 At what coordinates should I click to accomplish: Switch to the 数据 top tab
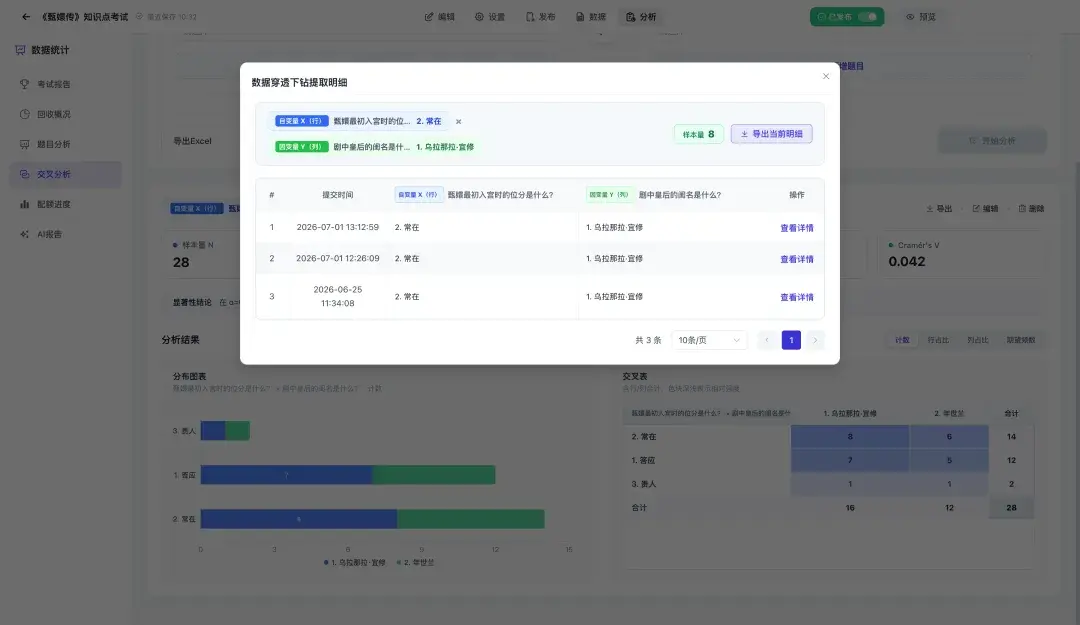tap(591, 17)
